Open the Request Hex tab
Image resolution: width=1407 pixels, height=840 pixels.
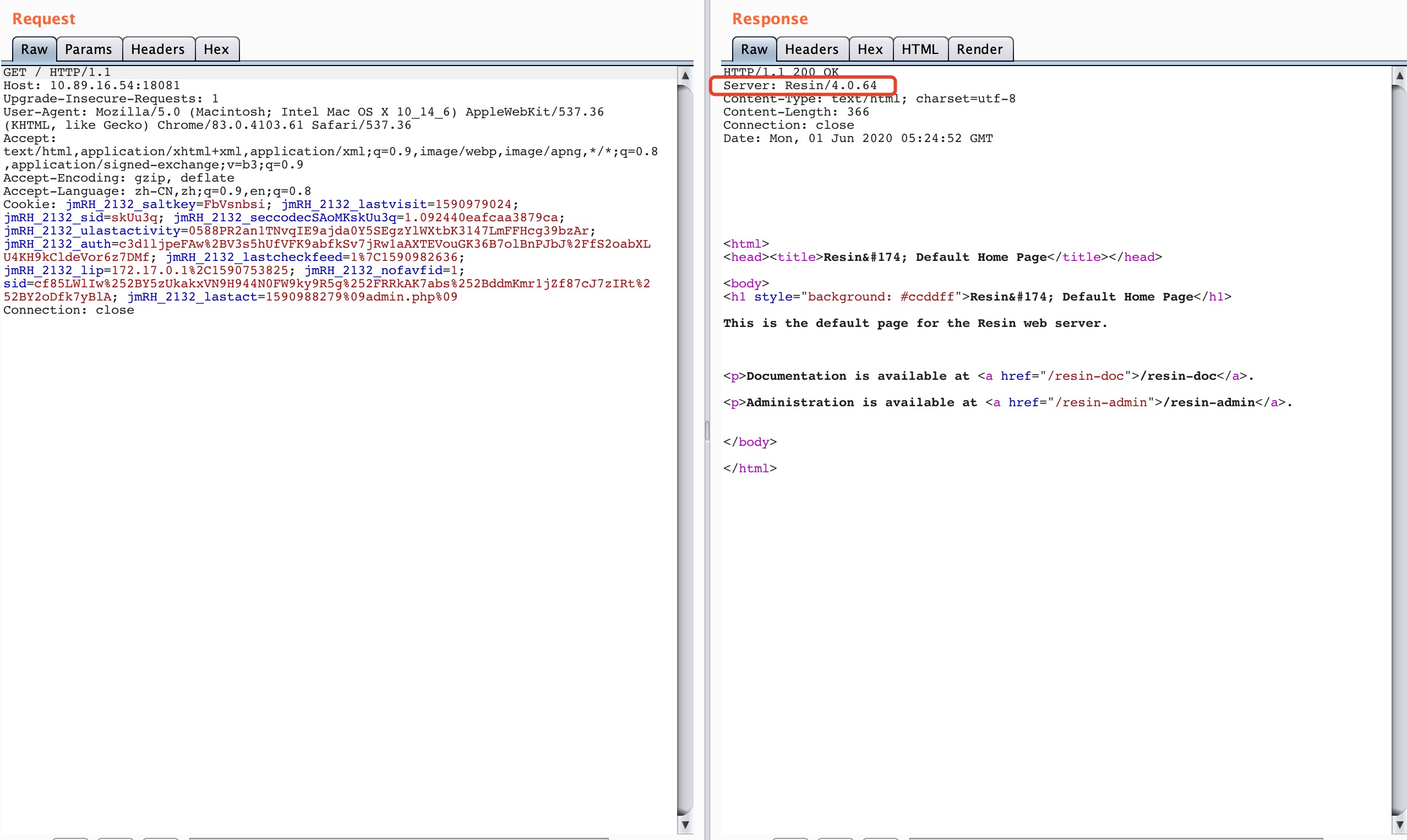click(216, 49)
